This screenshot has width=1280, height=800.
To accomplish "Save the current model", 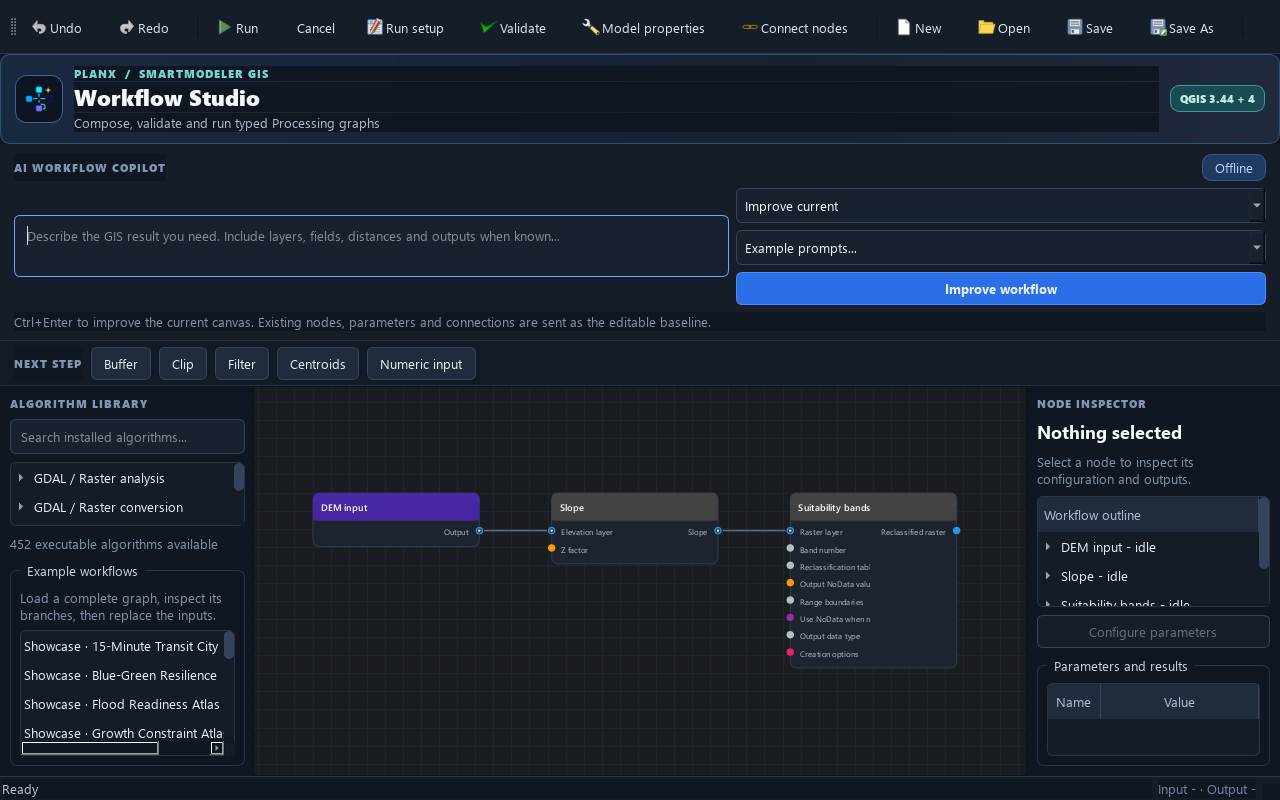I will point(1089,28).
